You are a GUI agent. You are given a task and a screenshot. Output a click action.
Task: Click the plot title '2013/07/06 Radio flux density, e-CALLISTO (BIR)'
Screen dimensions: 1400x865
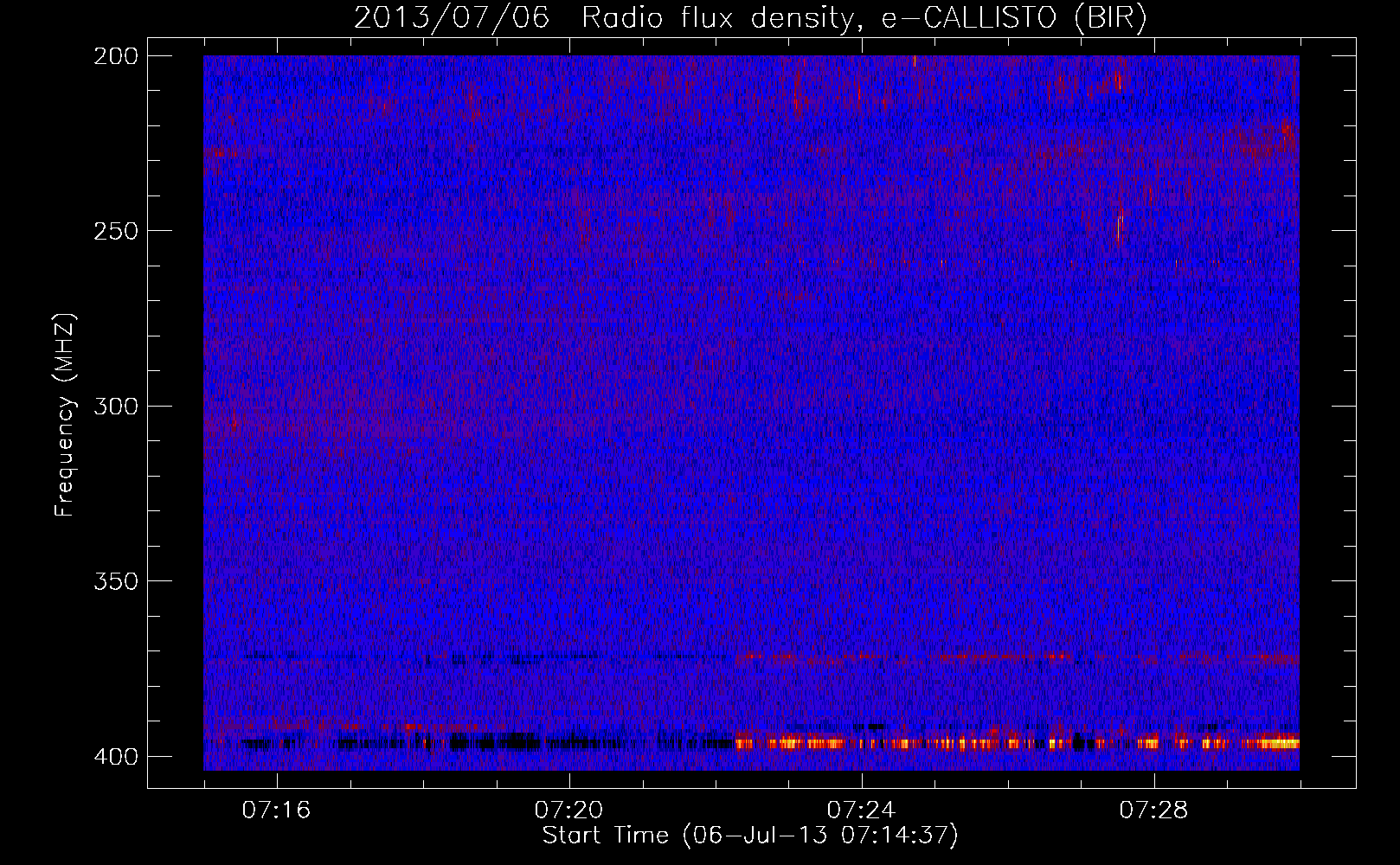[750, 18]
